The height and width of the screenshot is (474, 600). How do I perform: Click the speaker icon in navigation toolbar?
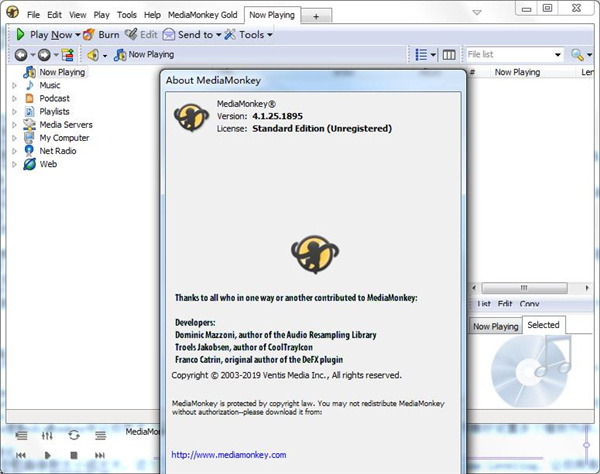(x=93, y=55)
